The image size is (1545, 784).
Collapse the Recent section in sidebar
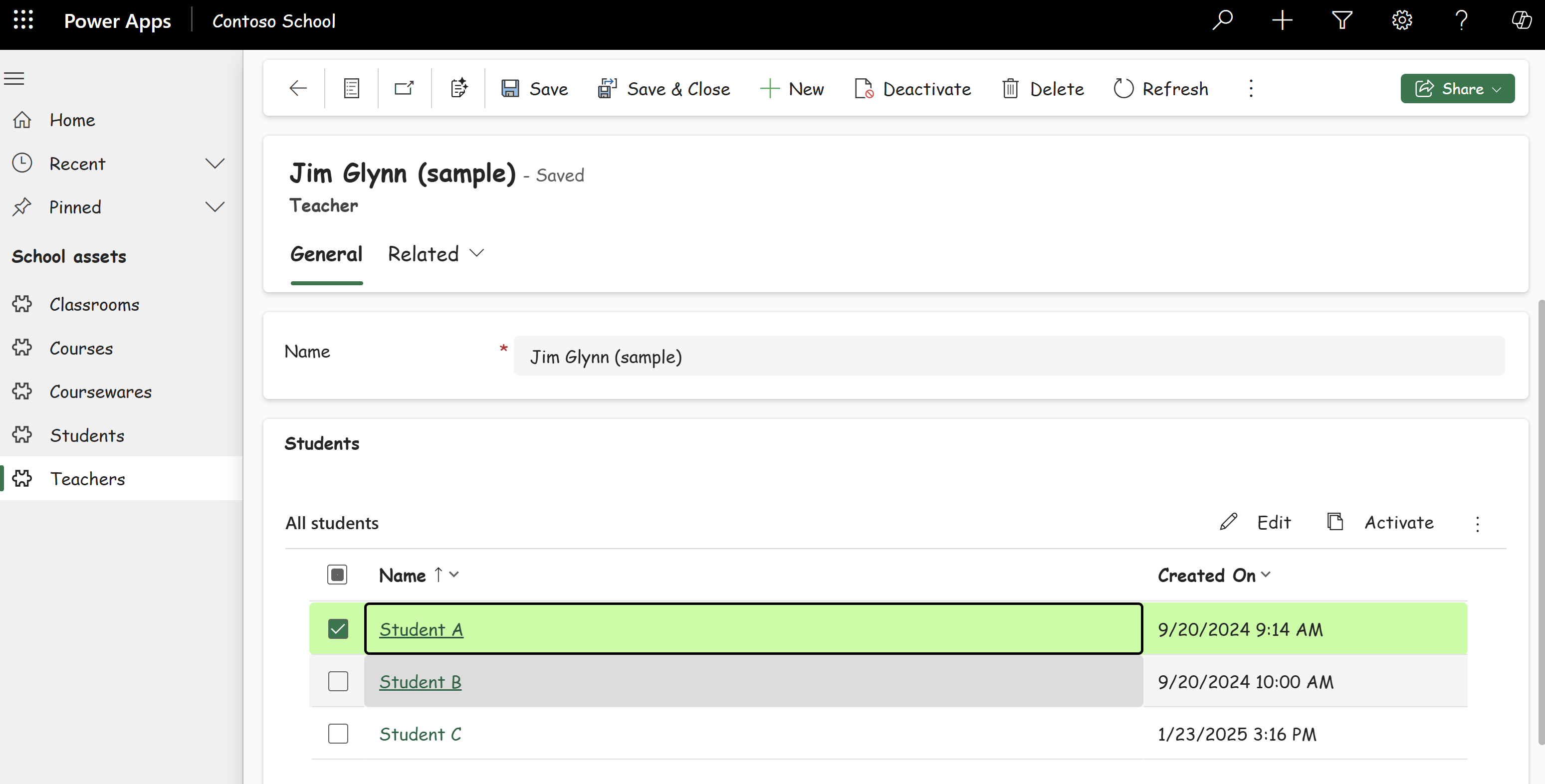(x=215, y=163)
